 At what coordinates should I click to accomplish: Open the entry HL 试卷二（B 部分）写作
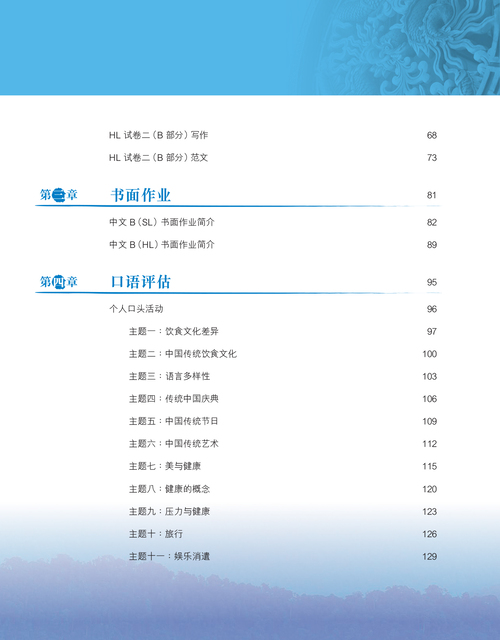[158, 135]
